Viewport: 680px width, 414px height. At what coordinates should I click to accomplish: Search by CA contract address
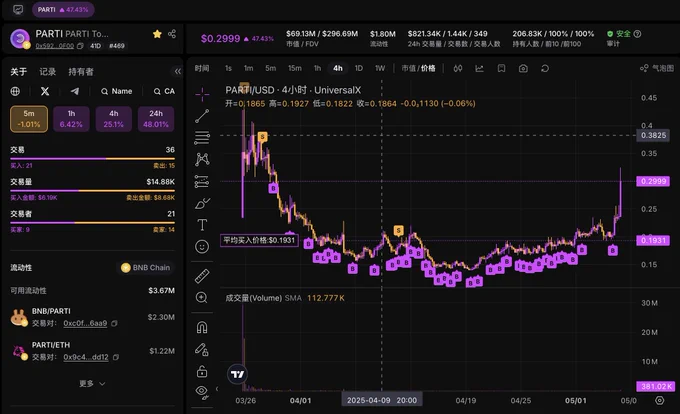[164, 91]
